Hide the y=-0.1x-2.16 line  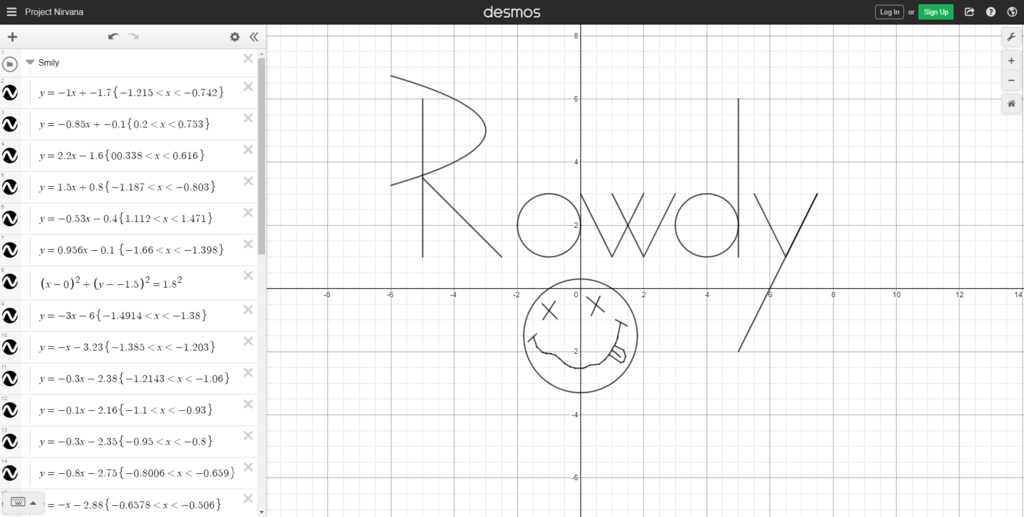[10, 410]
